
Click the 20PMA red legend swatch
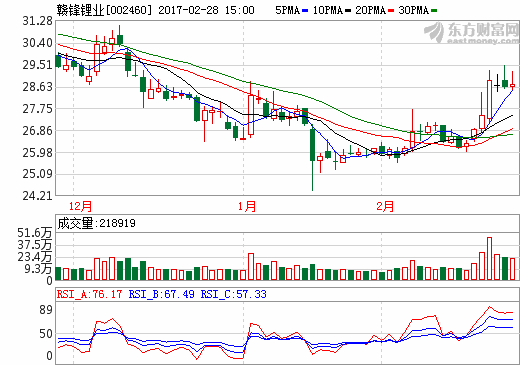coord(391,11)
